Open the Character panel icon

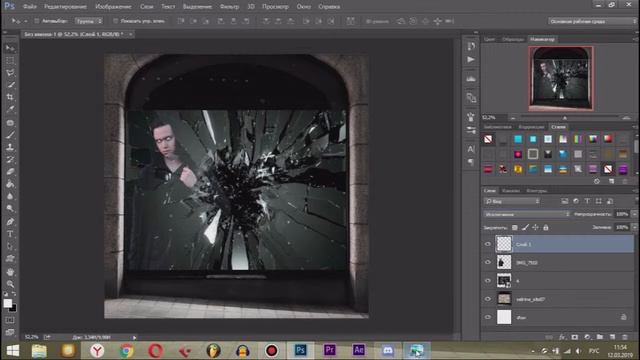(471, 149)
